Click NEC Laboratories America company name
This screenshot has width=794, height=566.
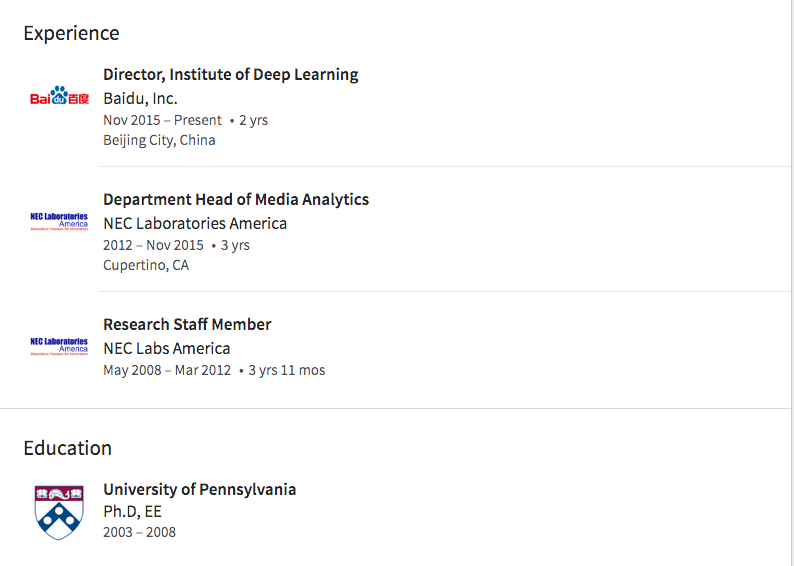click(x=195, y=223)
